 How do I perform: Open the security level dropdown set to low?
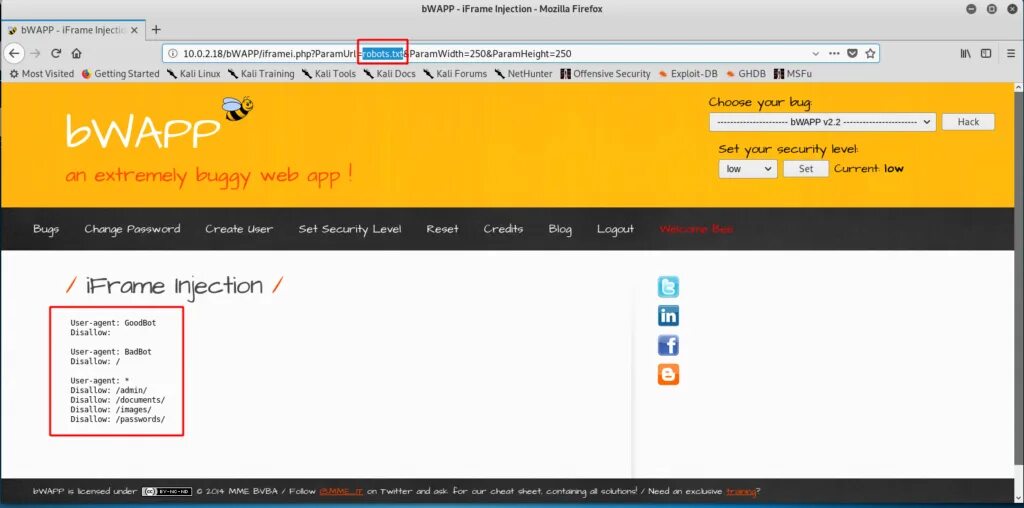pos(748,168)
